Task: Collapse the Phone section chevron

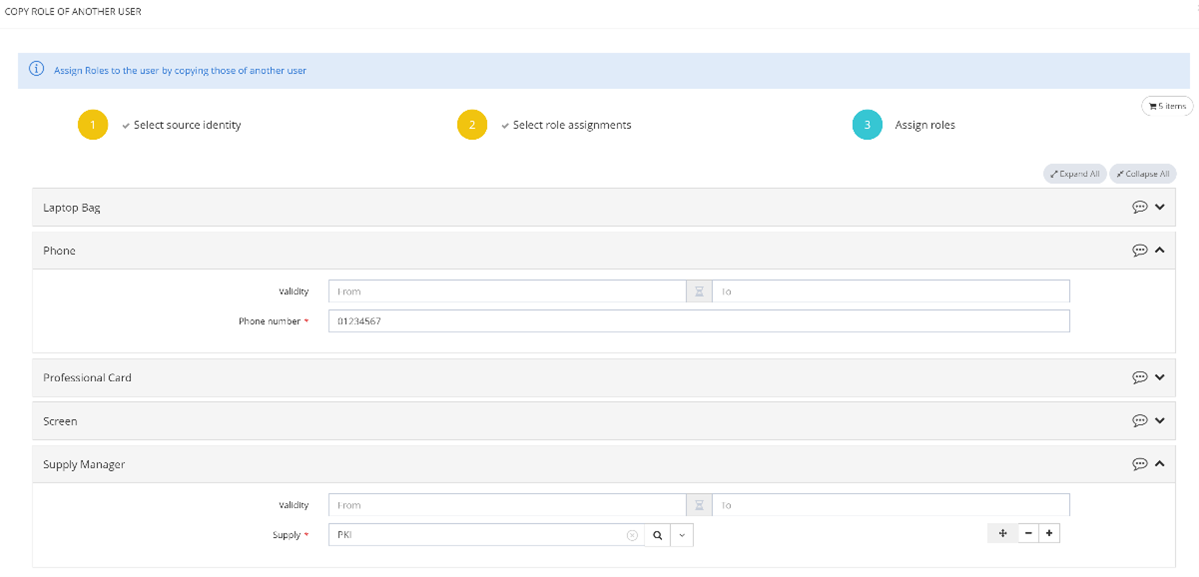Action: tap(1159, 250)
